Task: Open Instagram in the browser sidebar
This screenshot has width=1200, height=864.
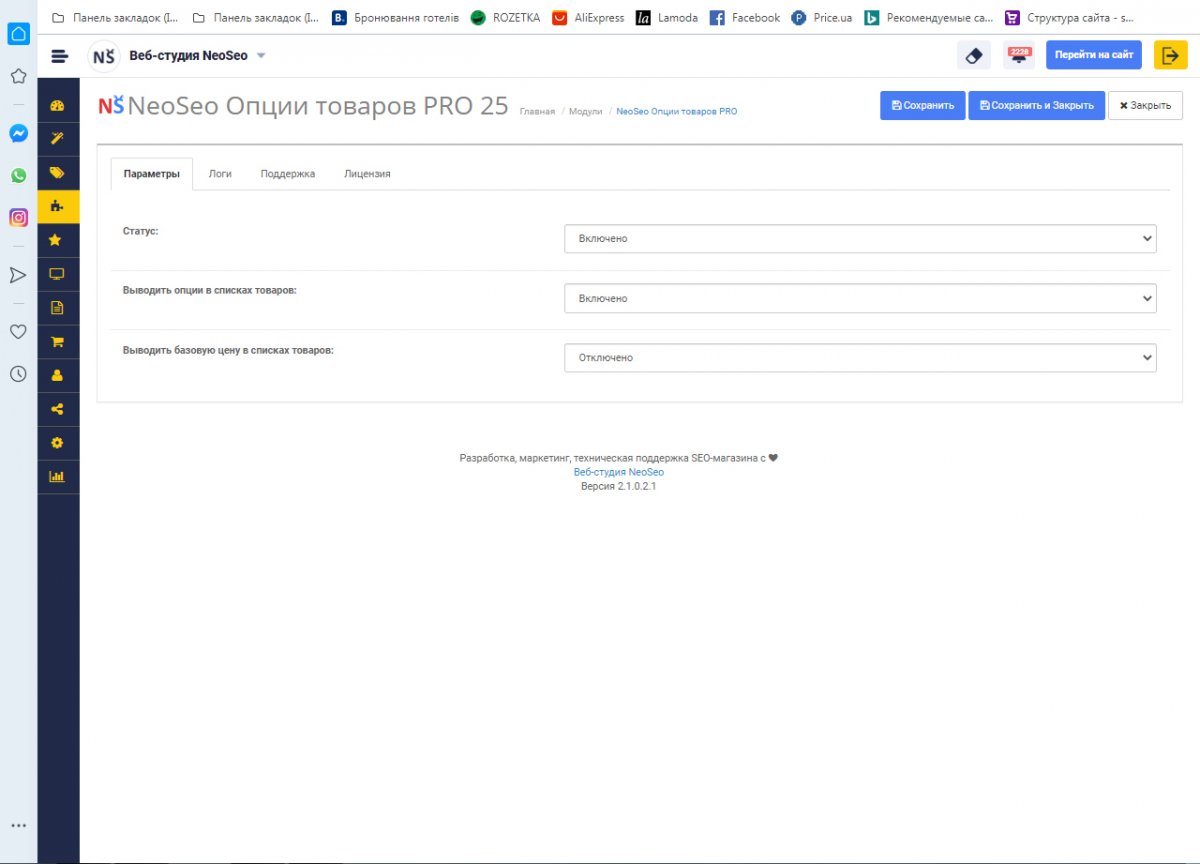Action: [18, 217]
